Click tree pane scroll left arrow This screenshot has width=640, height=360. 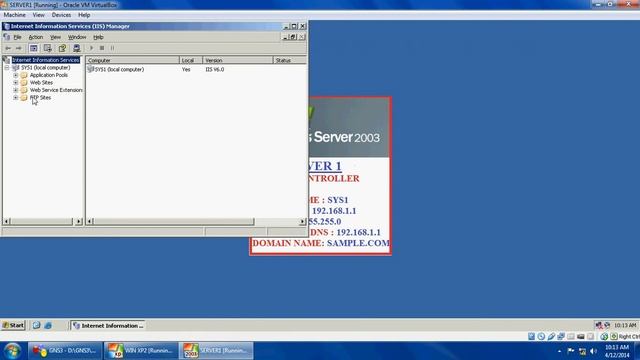(7, 221)
